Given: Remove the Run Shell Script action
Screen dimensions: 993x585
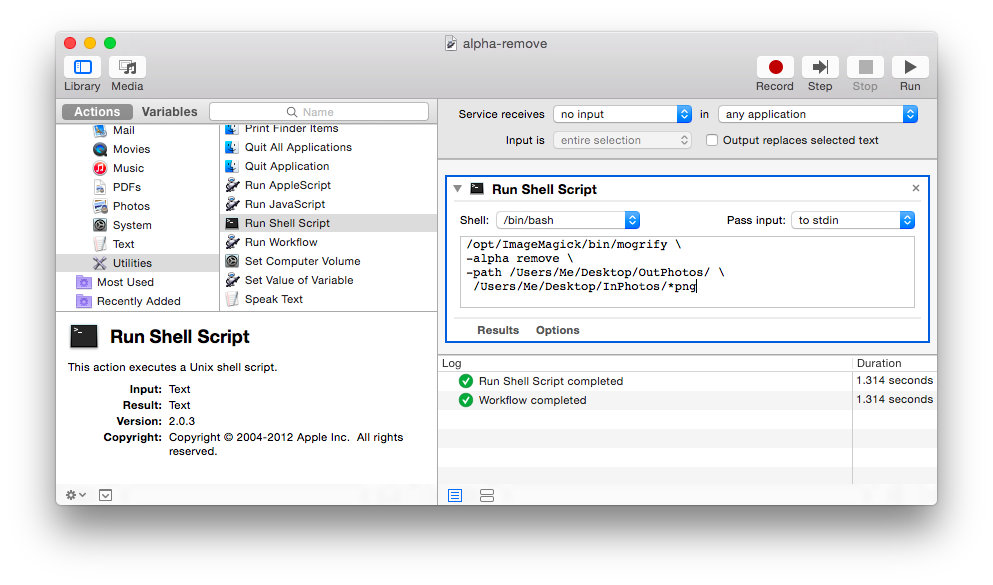Looking at the screenshot, I should (x=916, y=188).
